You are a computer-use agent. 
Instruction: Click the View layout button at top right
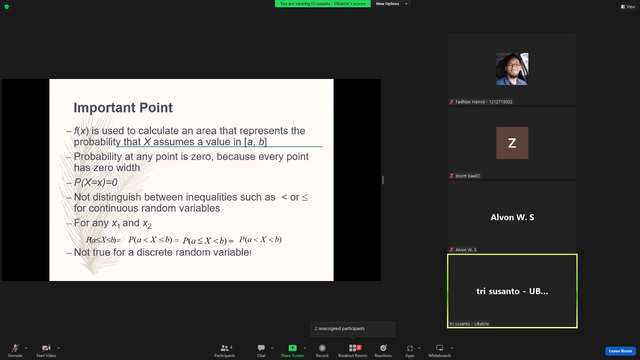point(628,7)
